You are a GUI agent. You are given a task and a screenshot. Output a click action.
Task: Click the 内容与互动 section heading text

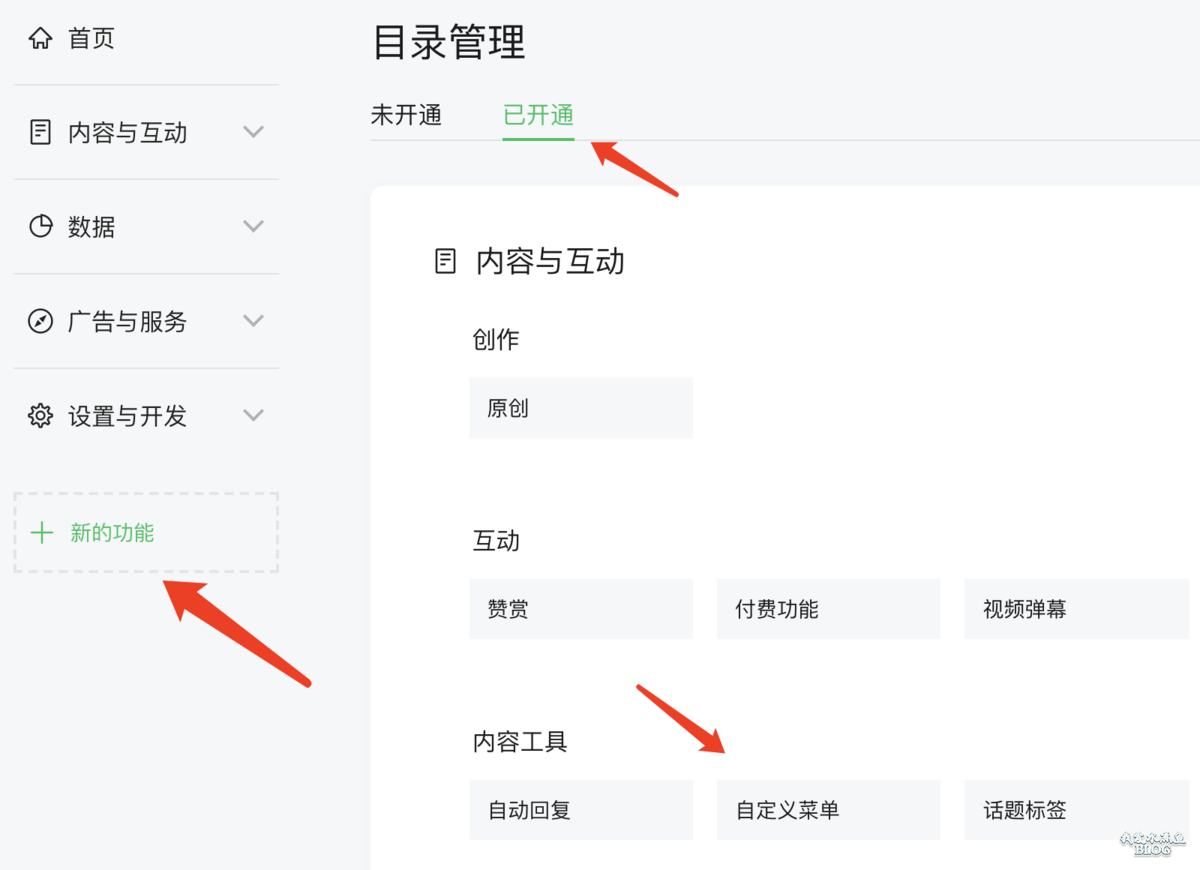[x=551, y=262]
